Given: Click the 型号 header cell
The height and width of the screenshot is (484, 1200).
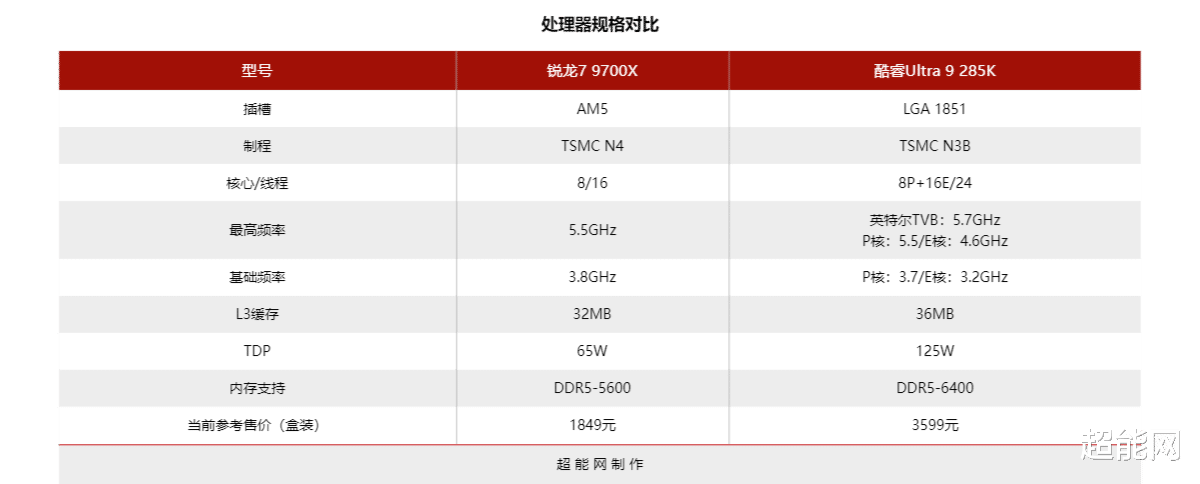Looking at the screenshot, I should coord(257,71).
